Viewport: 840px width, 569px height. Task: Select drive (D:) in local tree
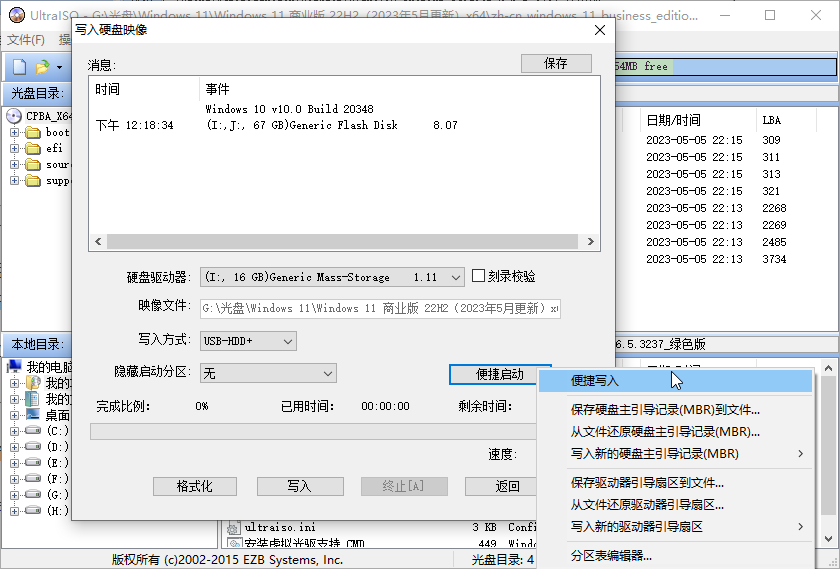pyautogui.click(x=33, y=446)
